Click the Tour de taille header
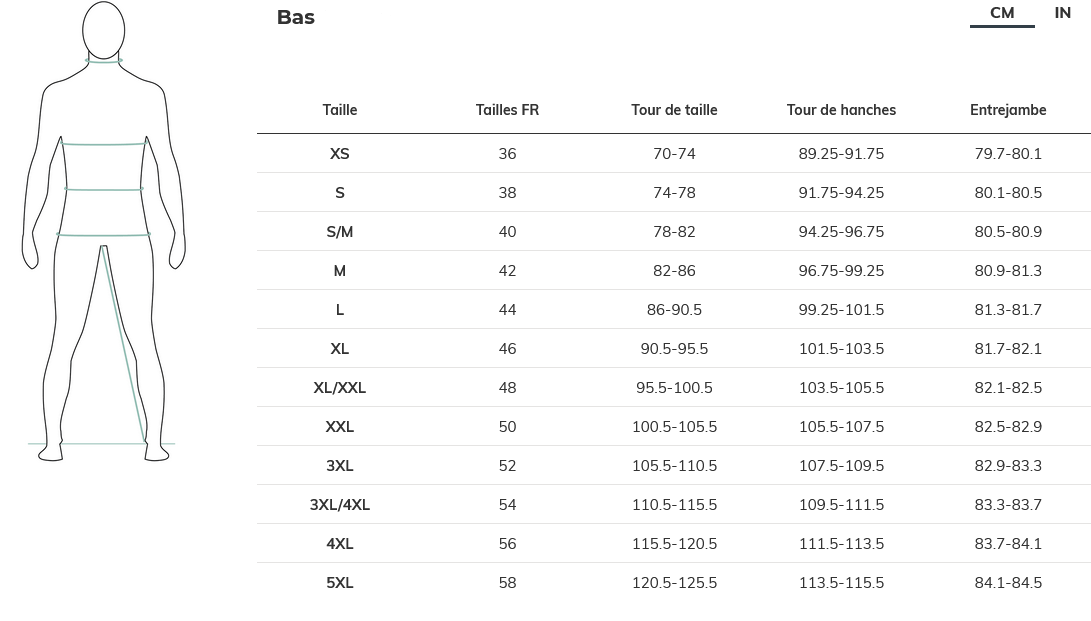The height and width of the screenshot is (621, 1091). point(674,110)
